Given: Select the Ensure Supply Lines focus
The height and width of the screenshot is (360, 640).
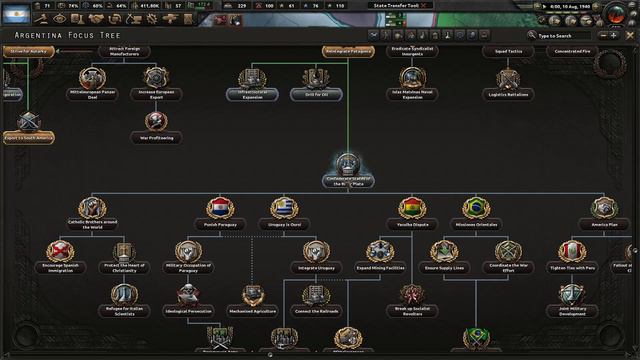Looking at the screenshot, I should coord(444,257).
